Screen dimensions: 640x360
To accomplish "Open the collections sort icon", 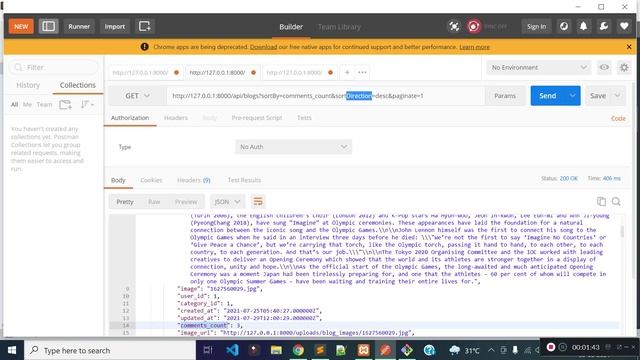I will (x=87, y=104).
